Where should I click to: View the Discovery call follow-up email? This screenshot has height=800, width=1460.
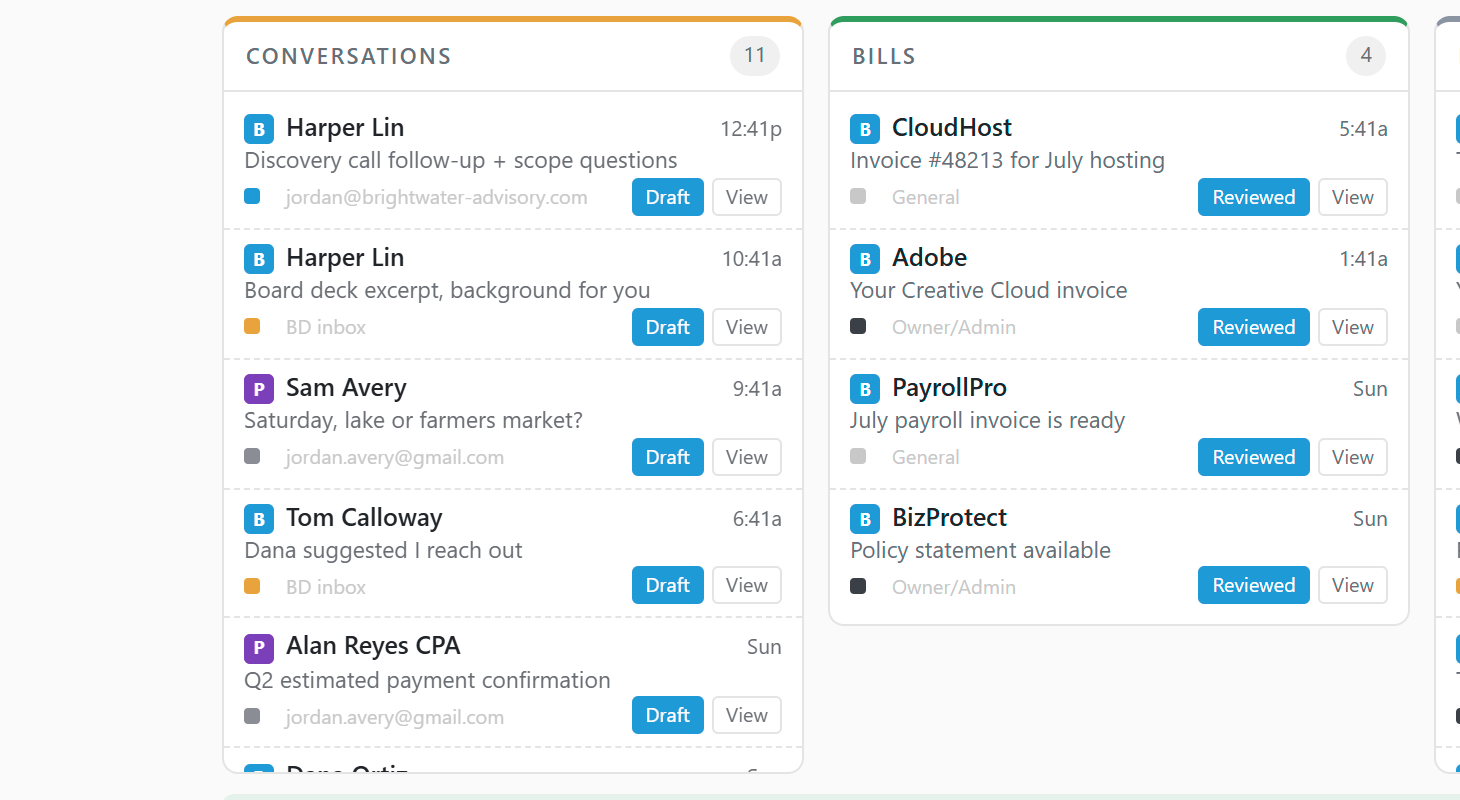click(747, 197)
